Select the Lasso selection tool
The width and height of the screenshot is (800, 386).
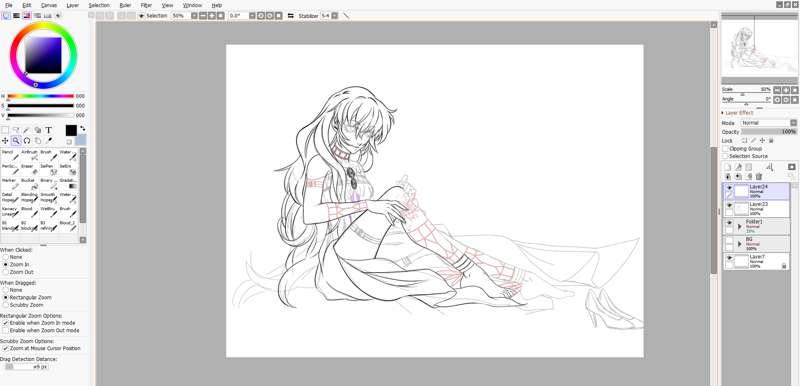[16, 131]
